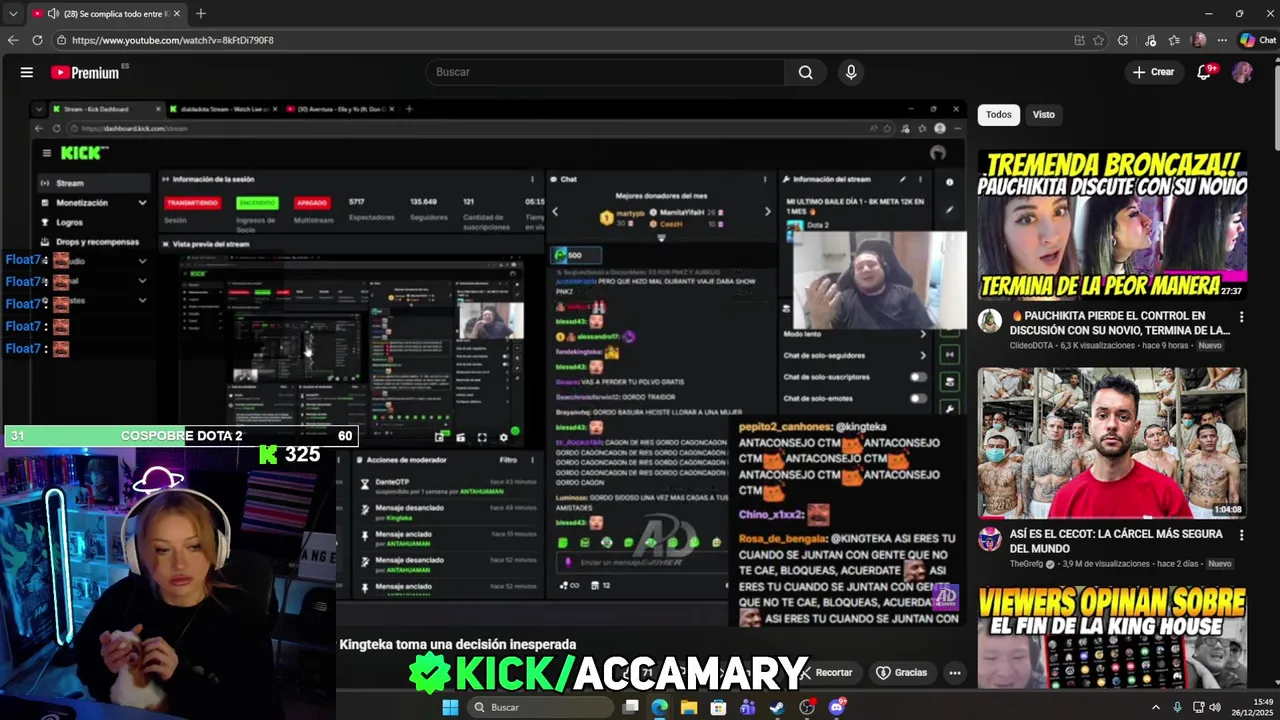Open Steam from the taskbar
Viewport: 1280px width, 720px height.
tap(777, 707)
